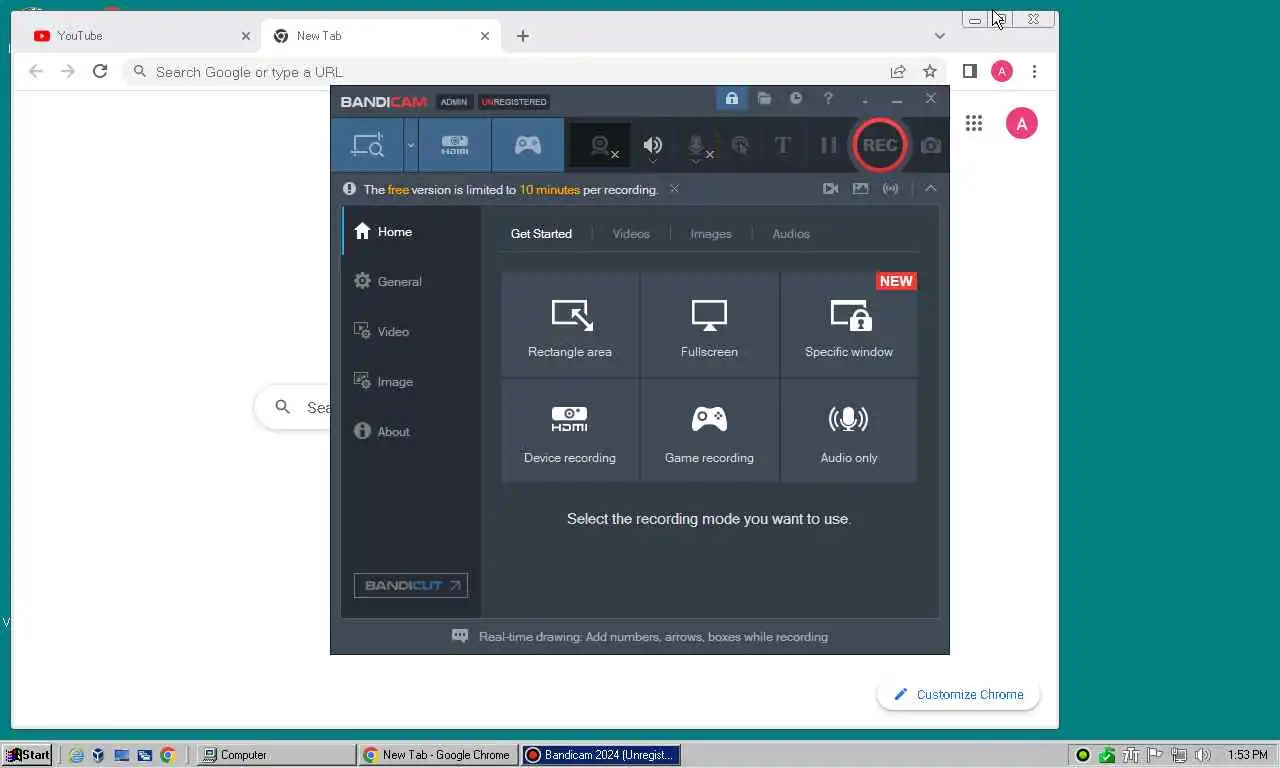Choose the Audio only recording tile
This screenshot has width=1280, height=768.
pyautogui.click(x=849, y=431)
